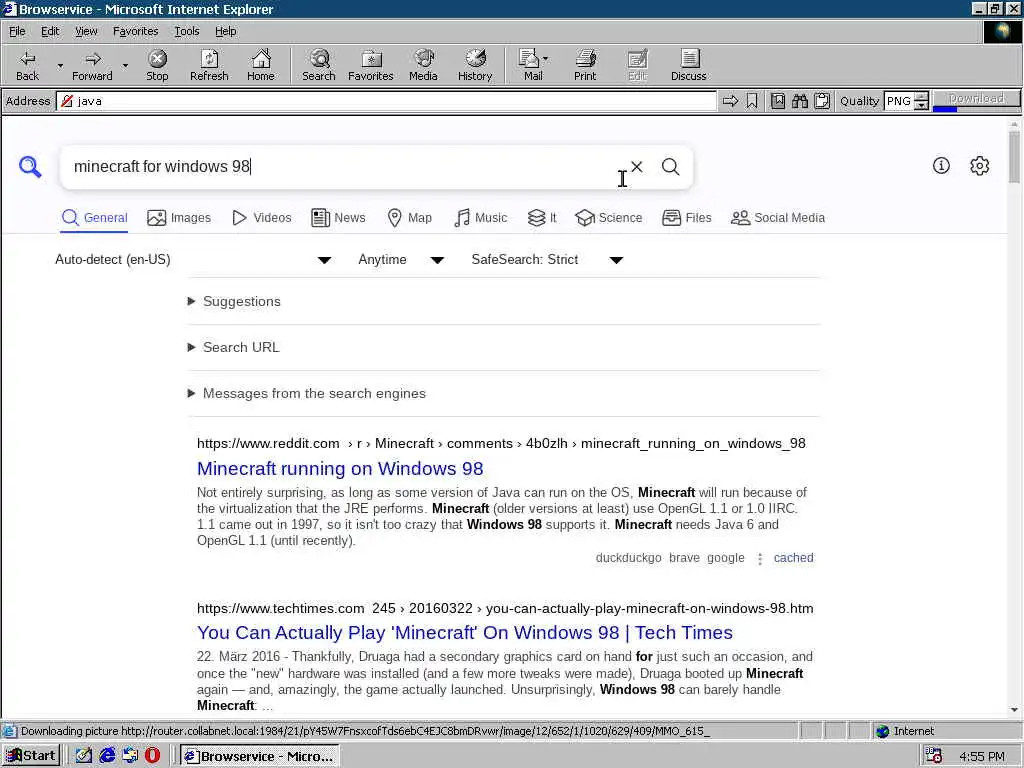This screenshot has width=1024, height=768.
Task: Open cached version of reddit result
Action: coord(793,558)
